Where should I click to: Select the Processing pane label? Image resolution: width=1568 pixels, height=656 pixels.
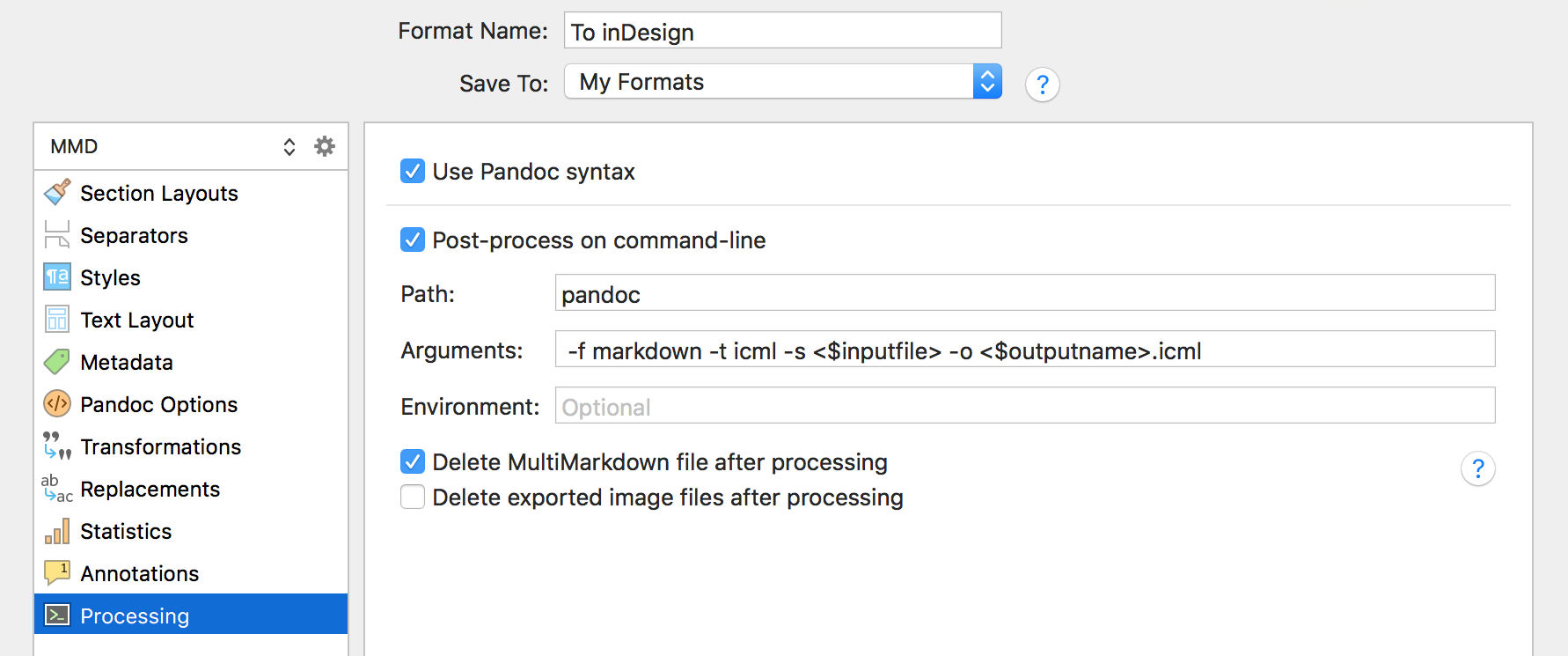pos(135,615)
